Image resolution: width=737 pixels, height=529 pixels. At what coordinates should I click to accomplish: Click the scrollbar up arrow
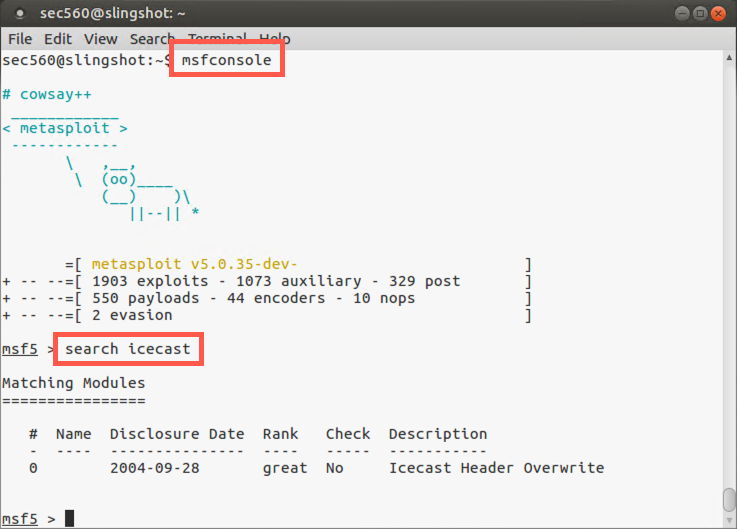point(729,58)
